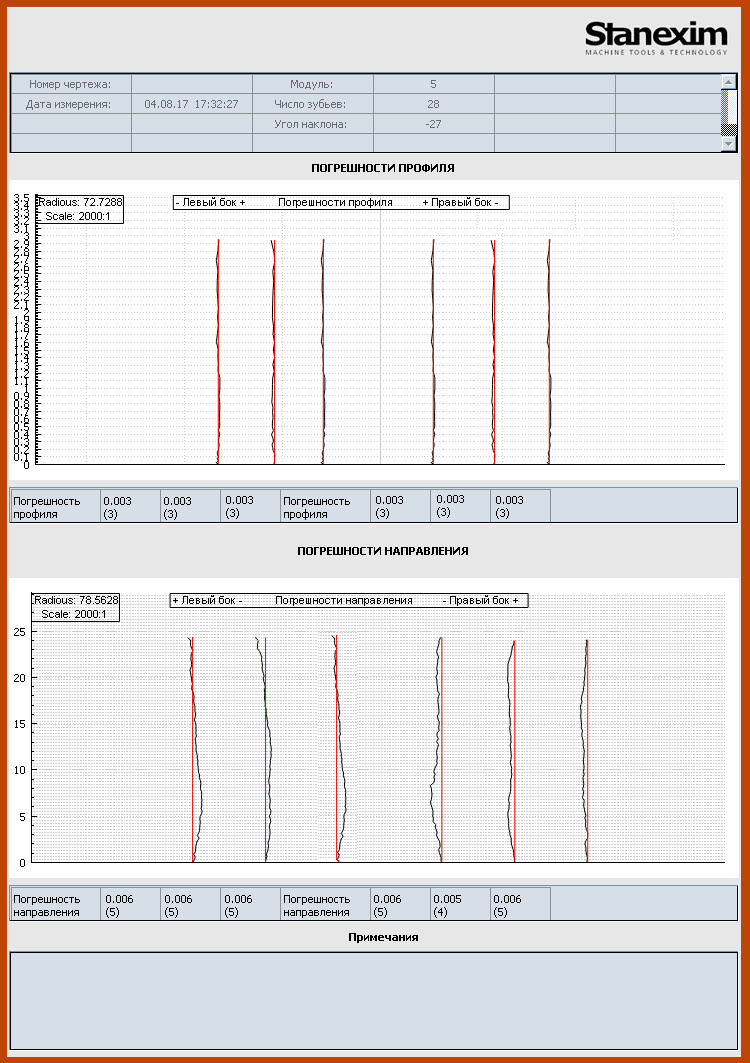Click the 'Radious: 78.5628' label in direction chart
Screen dimensions: 750x1063
(77, 600)
